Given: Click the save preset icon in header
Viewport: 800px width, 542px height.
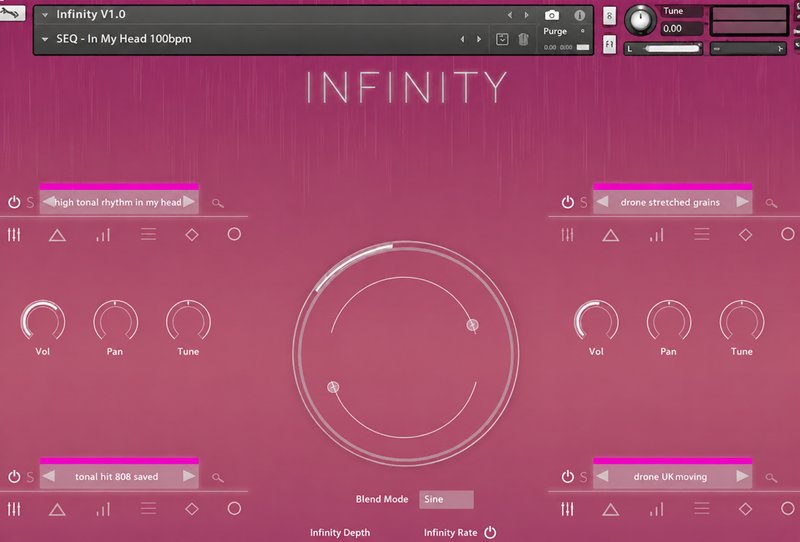Looking at the screenshot, I should [502, 39].
